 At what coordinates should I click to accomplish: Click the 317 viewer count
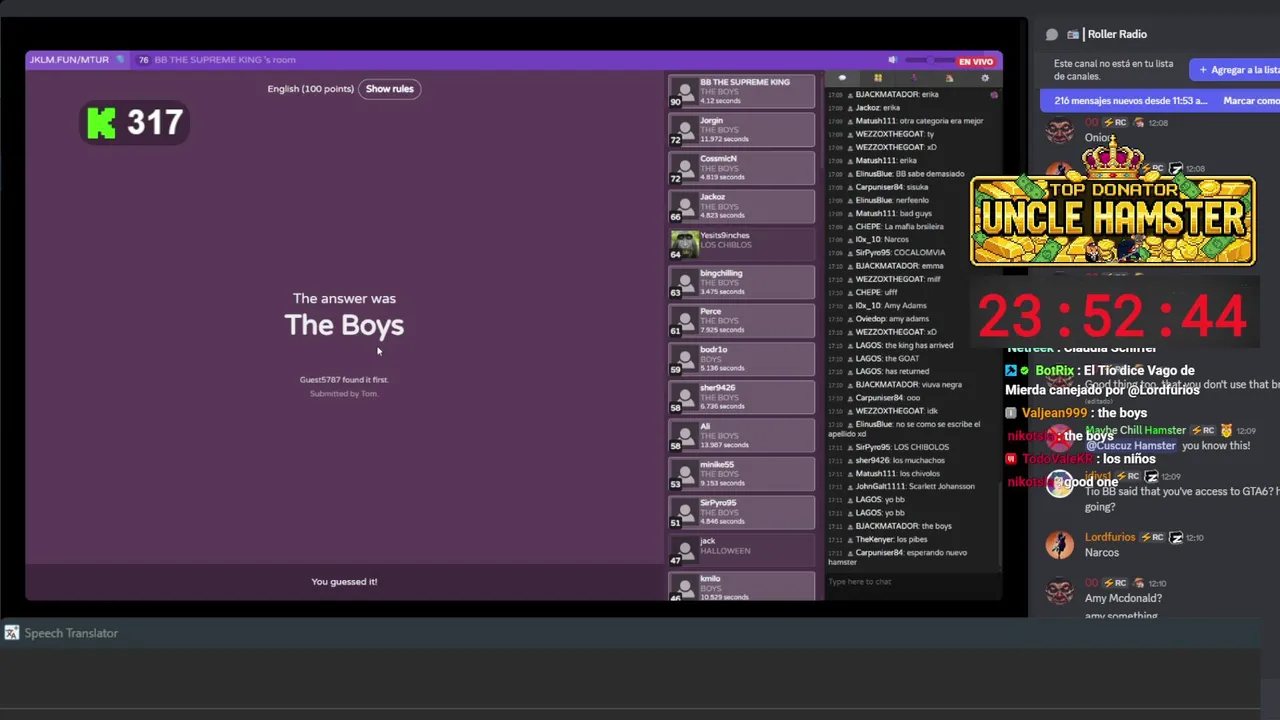(x=155, y=123)
